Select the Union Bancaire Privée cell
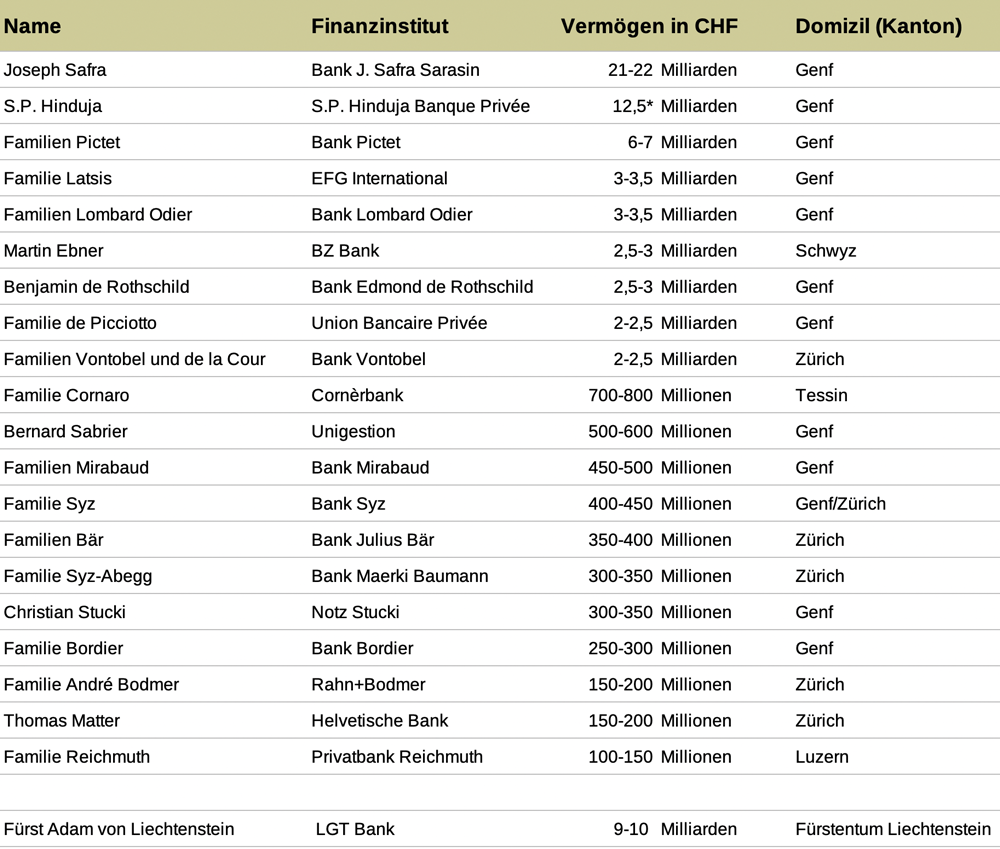The width and height of the screenshot is (1000, 849). pos(399,323)
